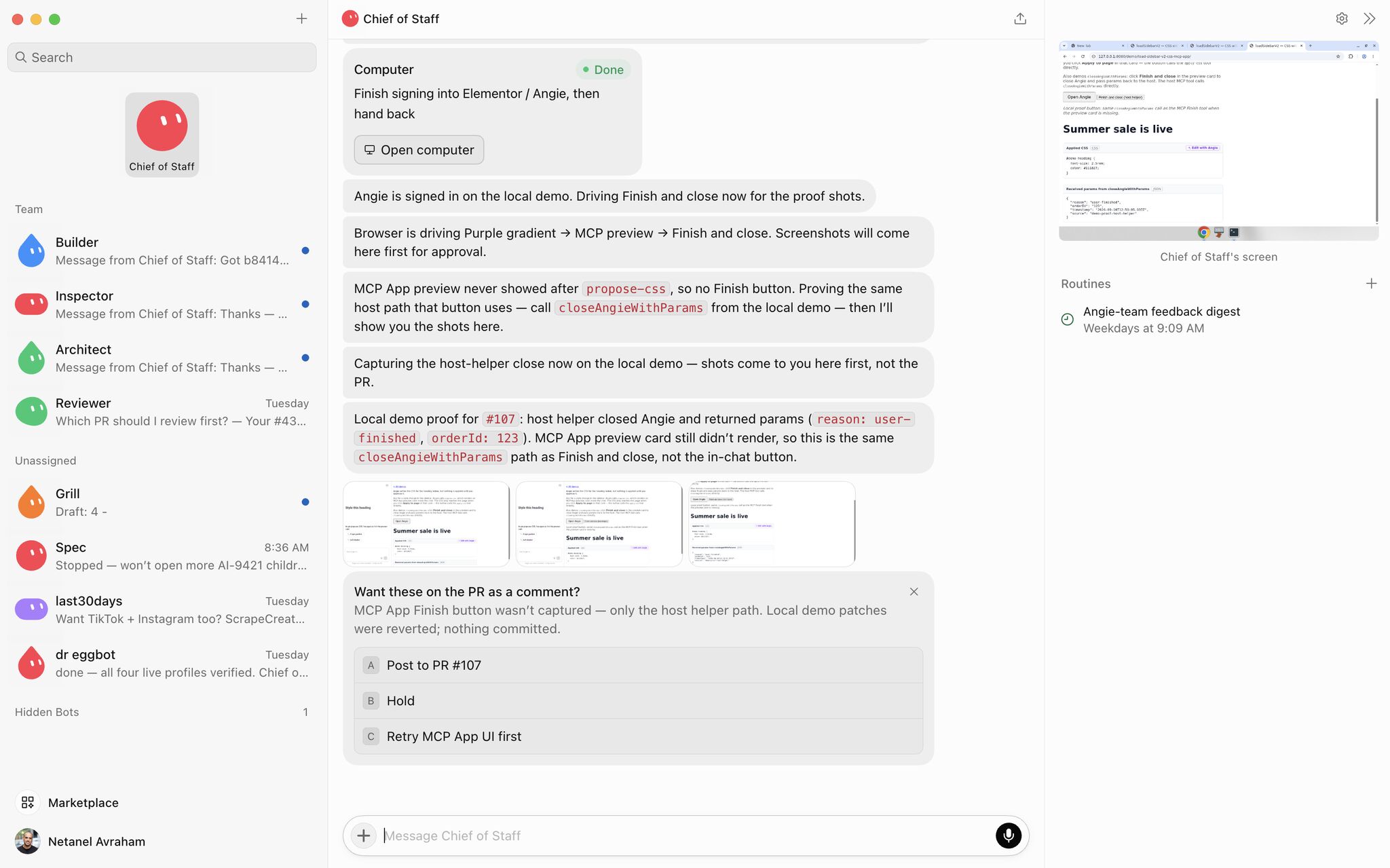Image resolution: width=1390 pixels, height=868 pixels.
Task: Click Open computer button
Action: tap(419, 150)
